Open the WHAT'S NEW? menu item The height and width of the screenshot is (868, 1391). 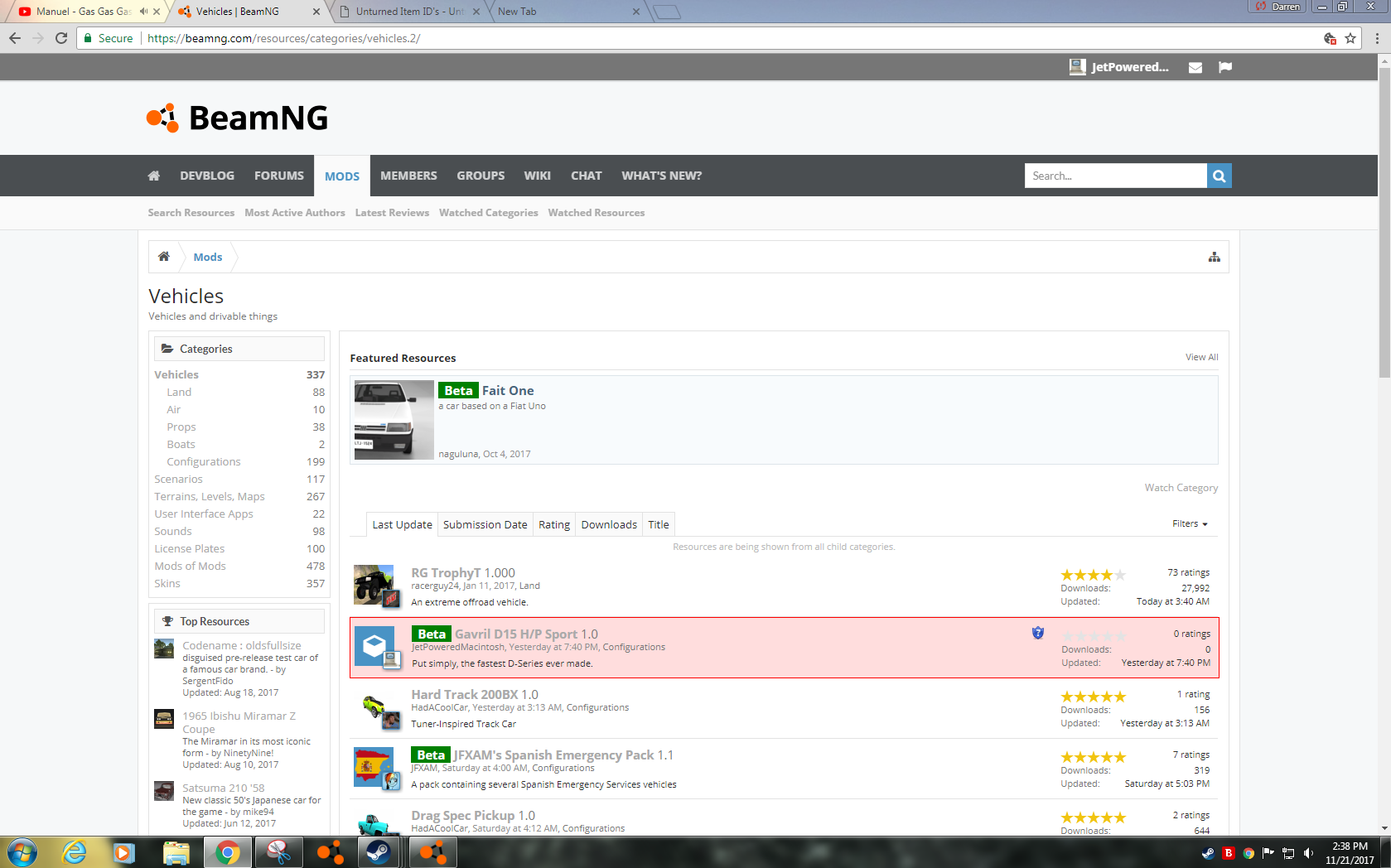pyautogui.click(x=662, y=176)
